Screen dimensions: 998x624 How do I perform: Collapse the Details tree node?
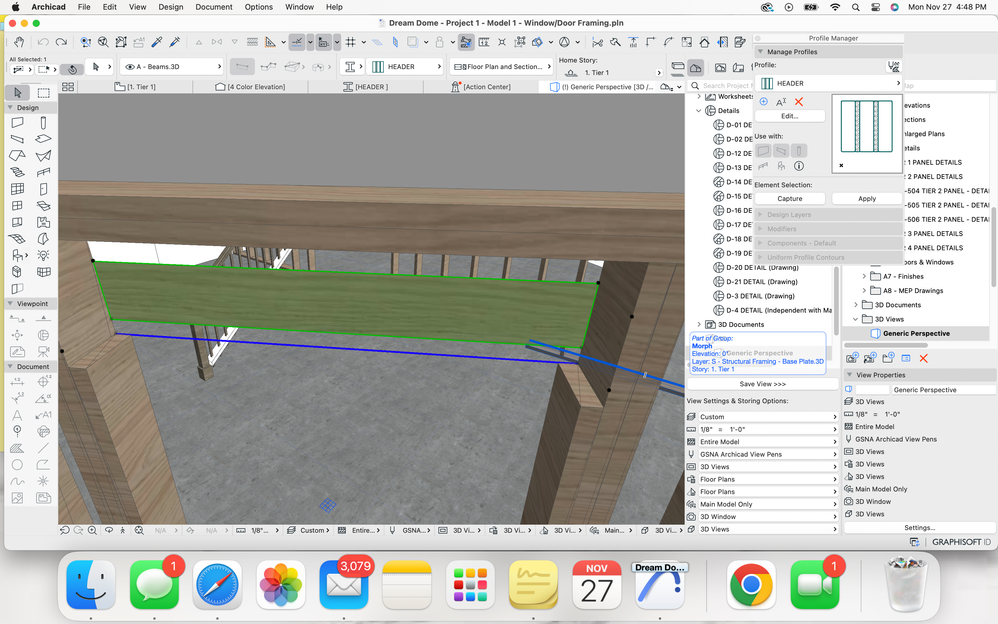[699, 111]
